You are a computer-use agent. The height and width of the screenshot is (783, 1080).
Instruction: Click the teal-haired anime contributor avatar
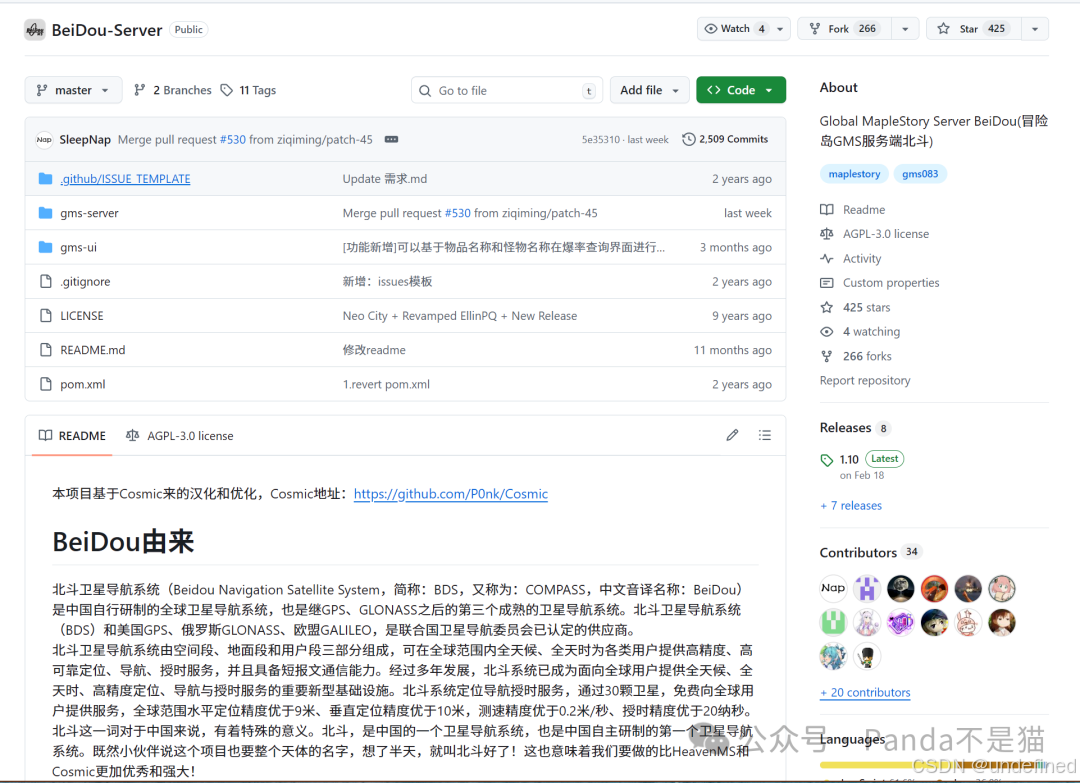833,656
